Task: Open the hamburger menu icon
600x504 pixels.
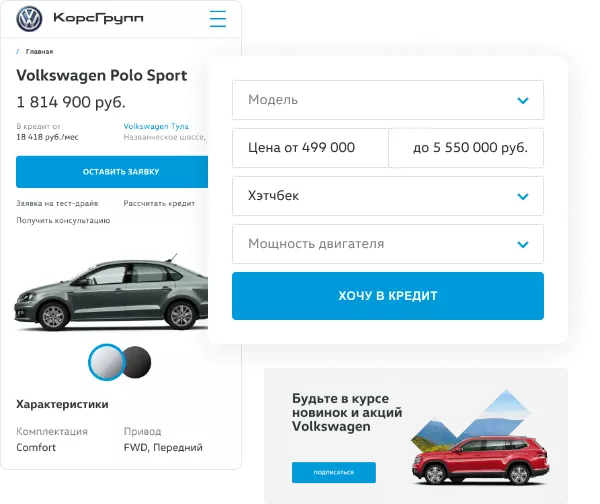Action: [x=218, y=19]
